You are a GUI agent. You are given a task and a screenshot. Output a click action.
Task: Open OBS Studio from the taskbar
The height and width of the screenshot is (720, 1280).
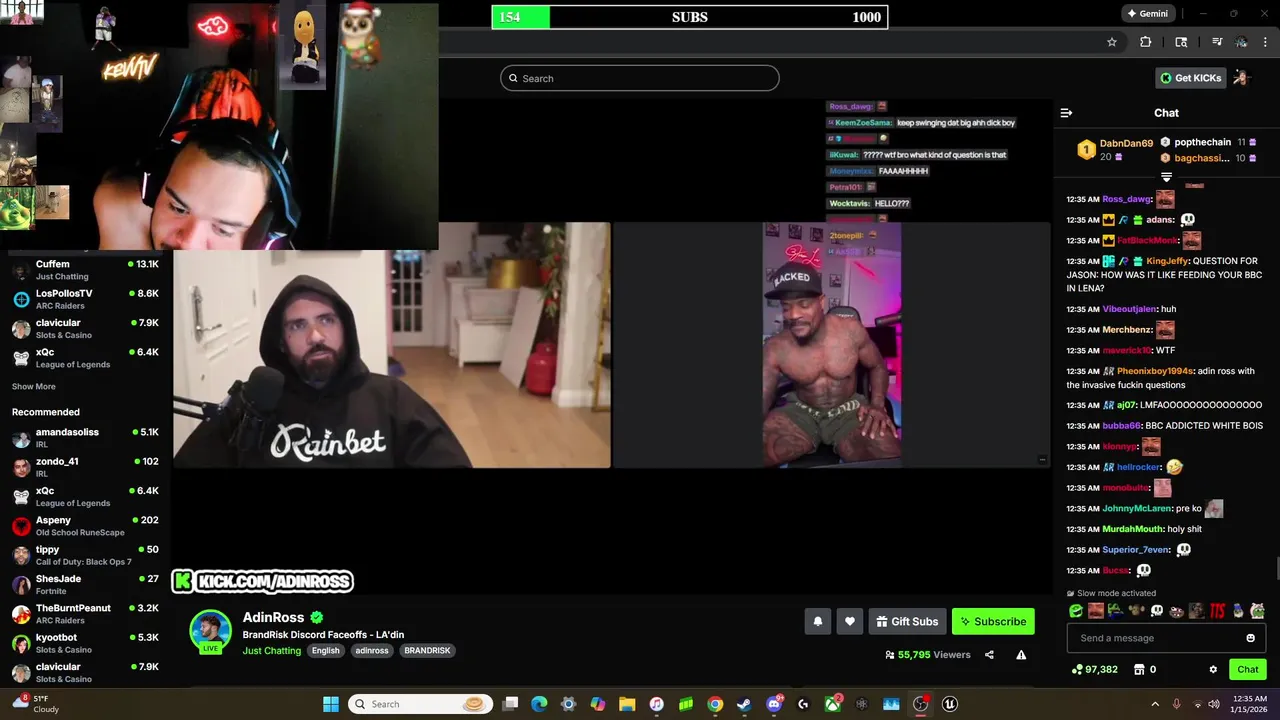point(920,704)
